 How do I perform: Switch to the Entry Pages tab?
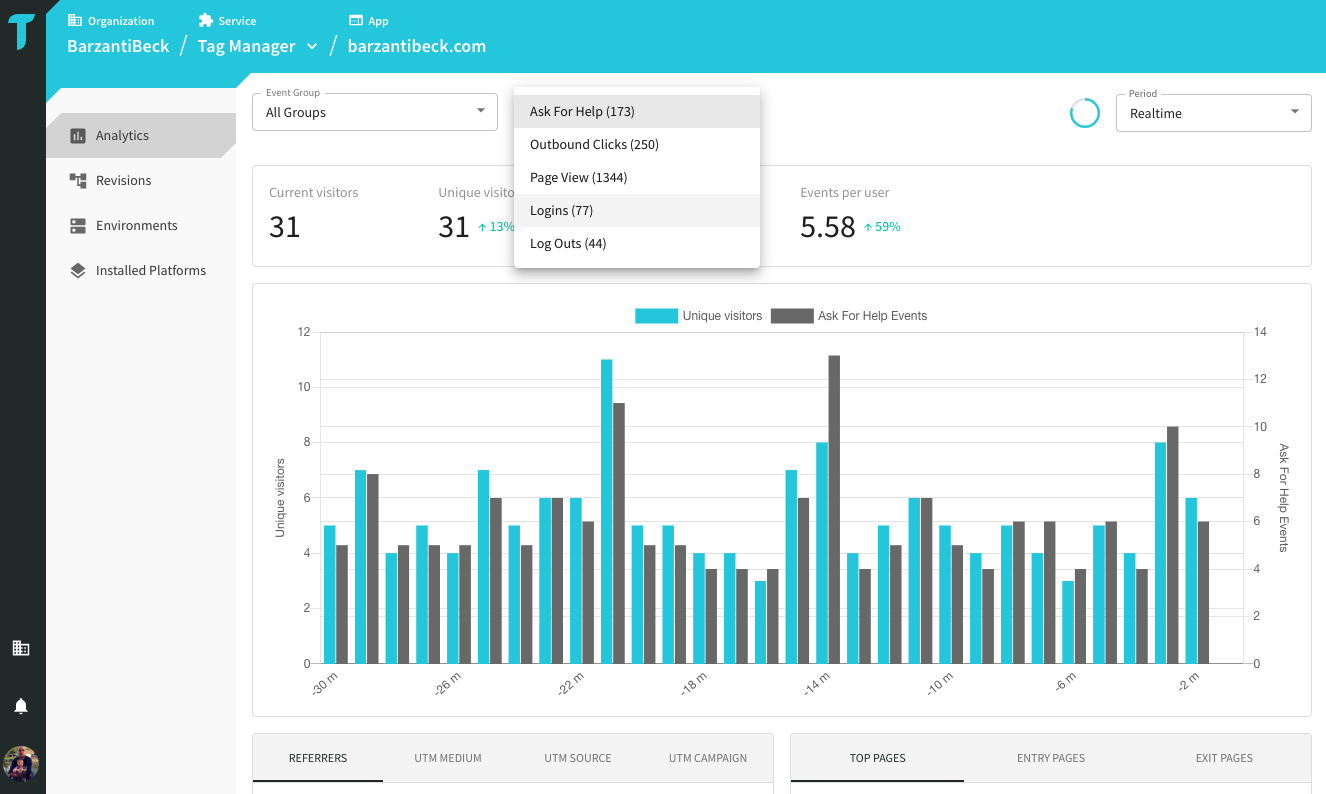point(1051,758)
